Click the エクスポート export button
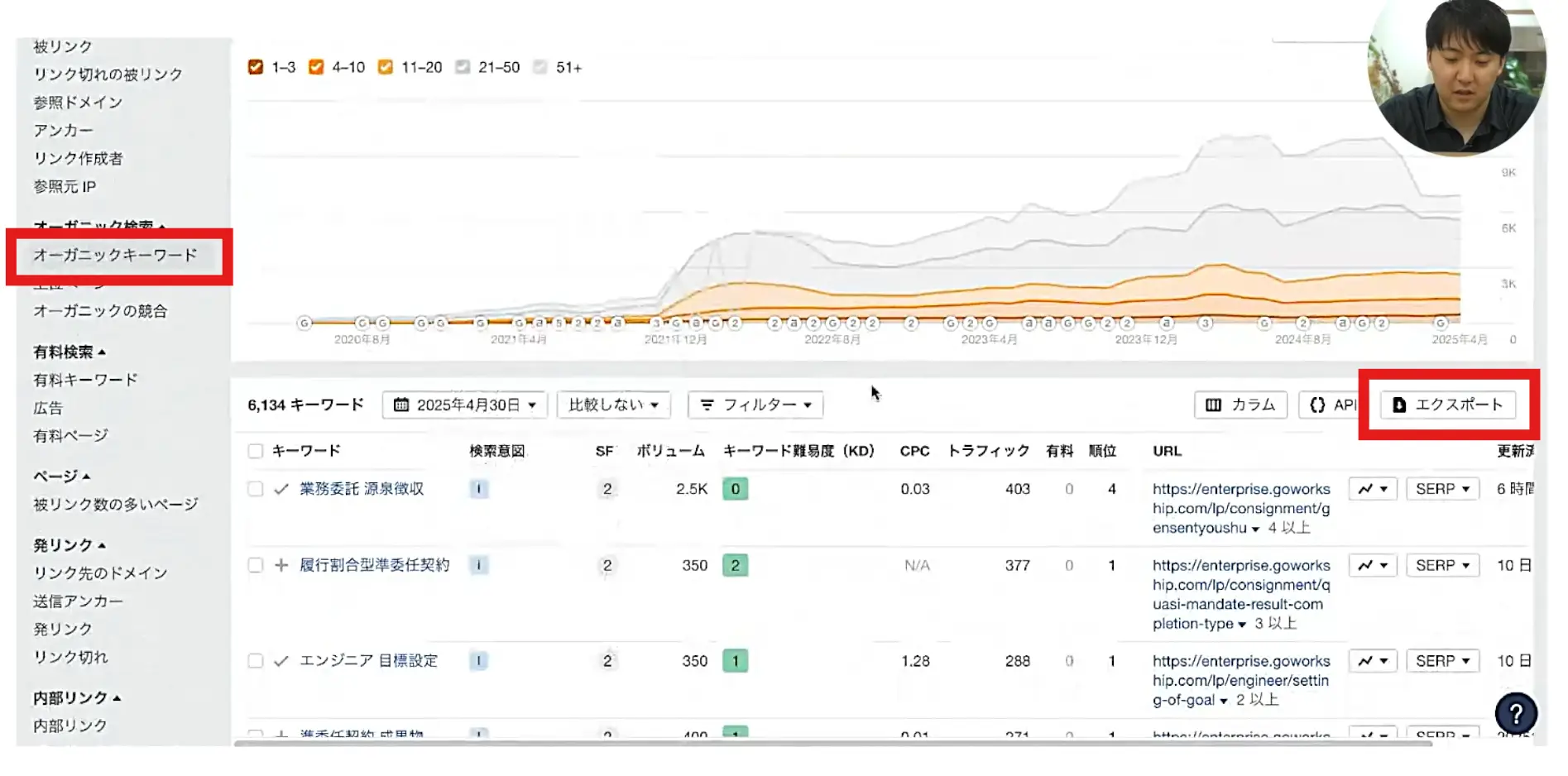The image size is (1568, 776). (1447, 405)
